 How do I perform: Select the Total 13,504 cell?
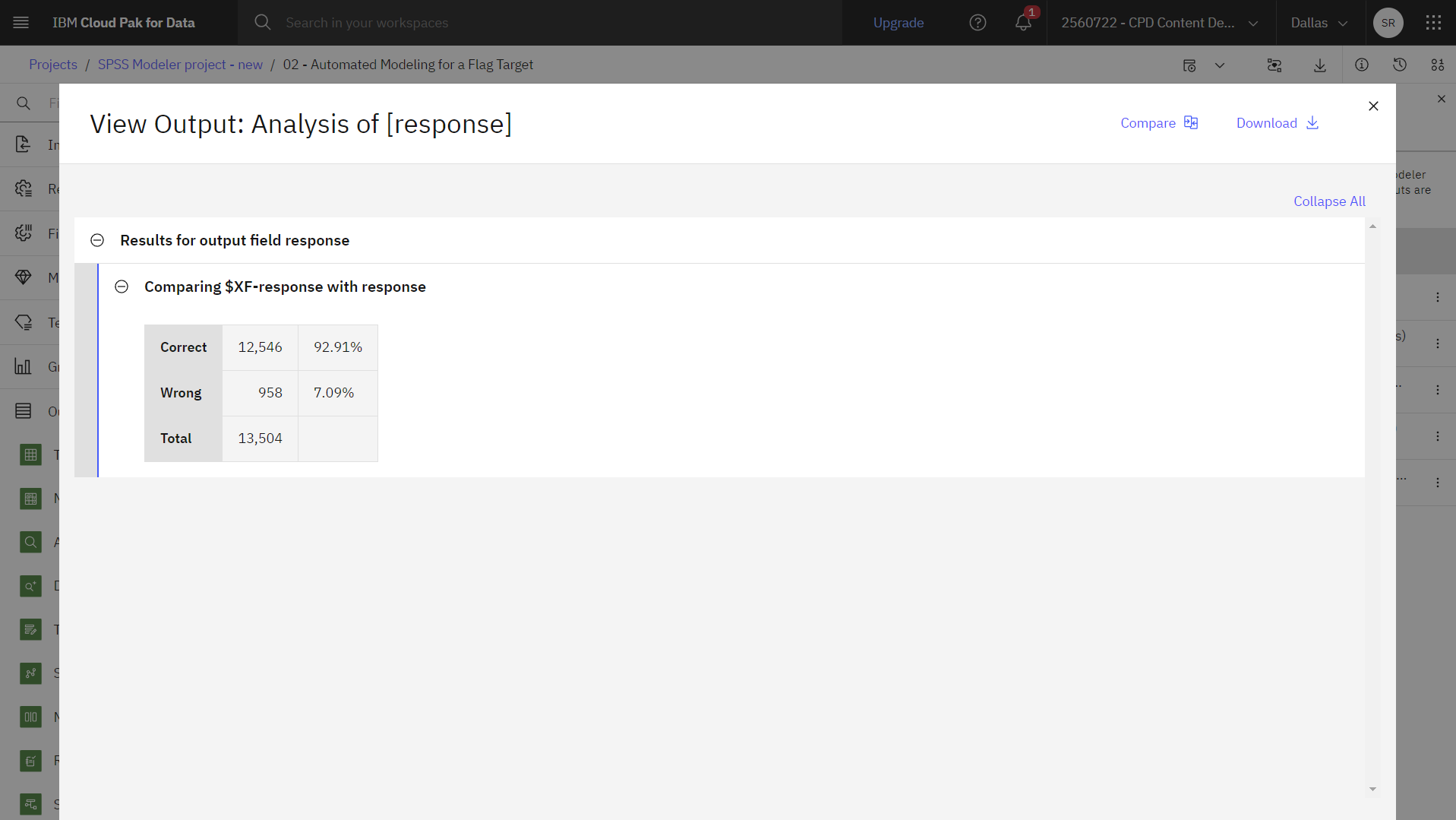point(260,438)
